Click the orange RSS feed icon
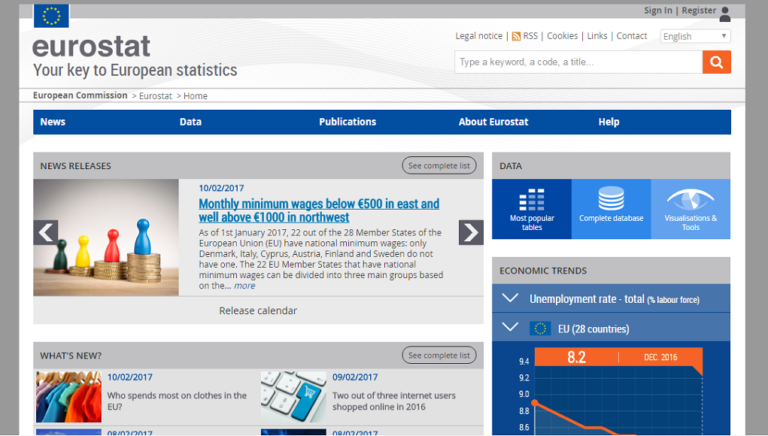This screenshot has height=436, width=768. click(516, 36)
